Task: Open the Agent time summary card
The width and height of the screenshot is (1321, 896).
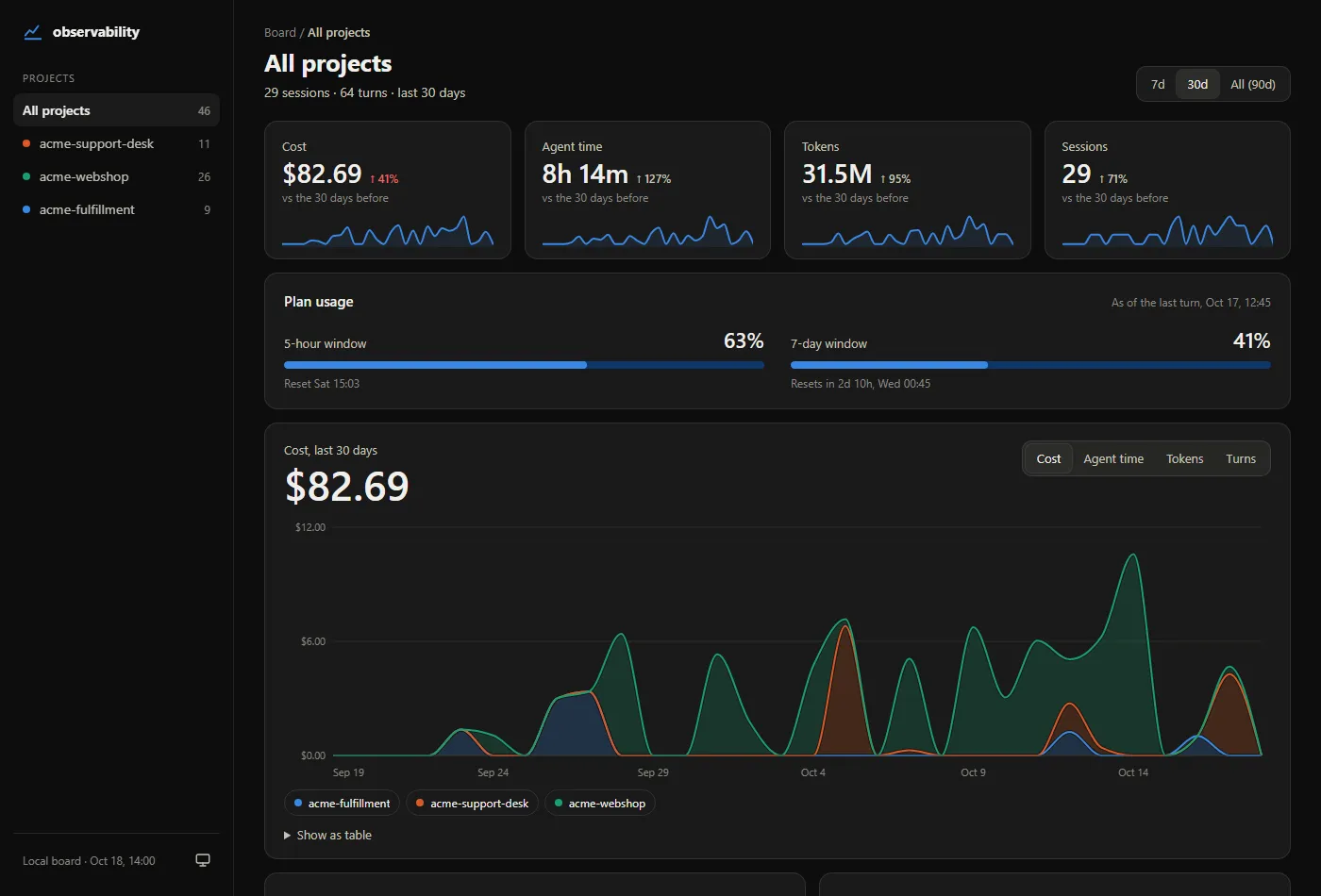Action: (647, 190)
